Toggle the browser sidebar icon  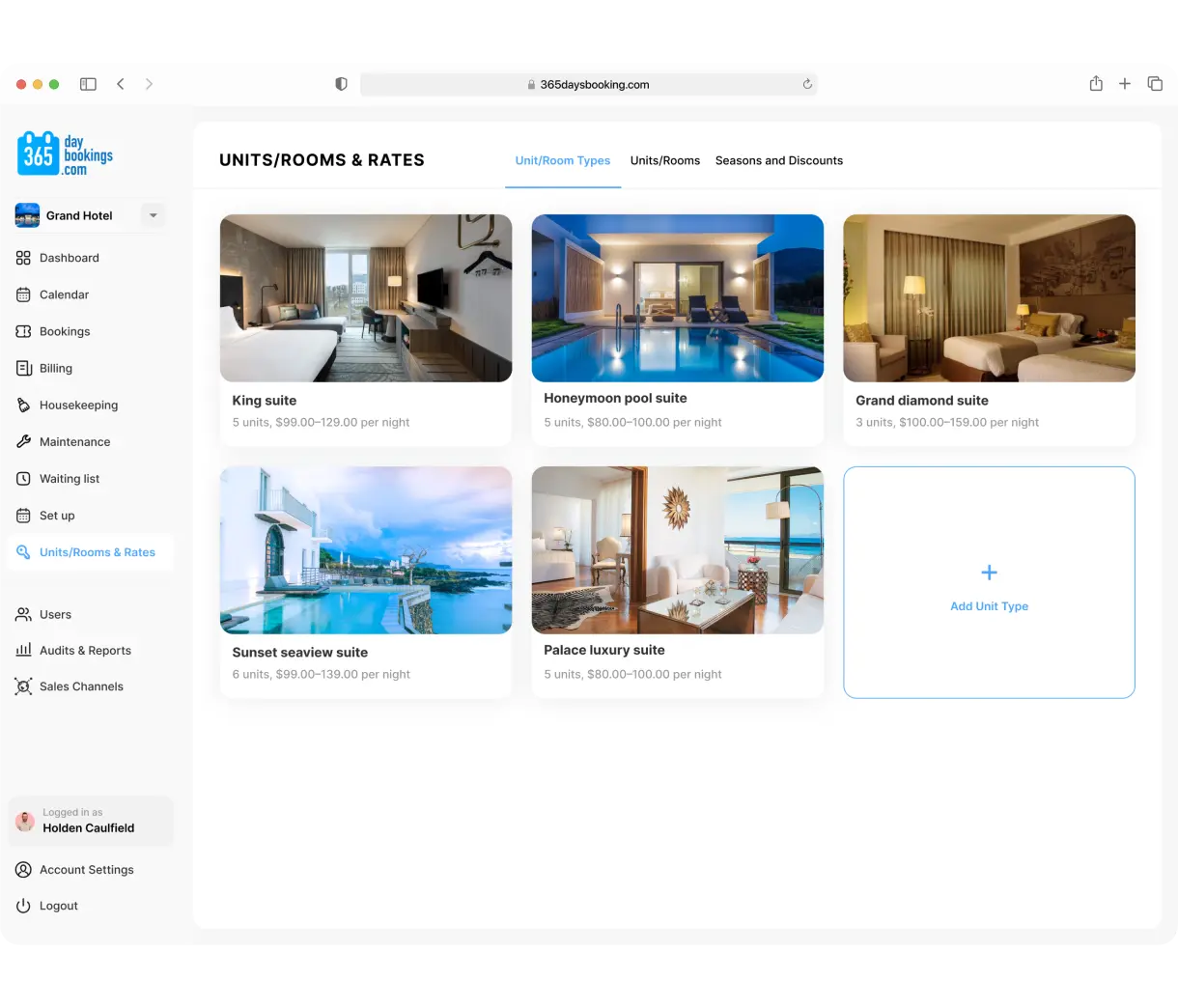[88, 84]
